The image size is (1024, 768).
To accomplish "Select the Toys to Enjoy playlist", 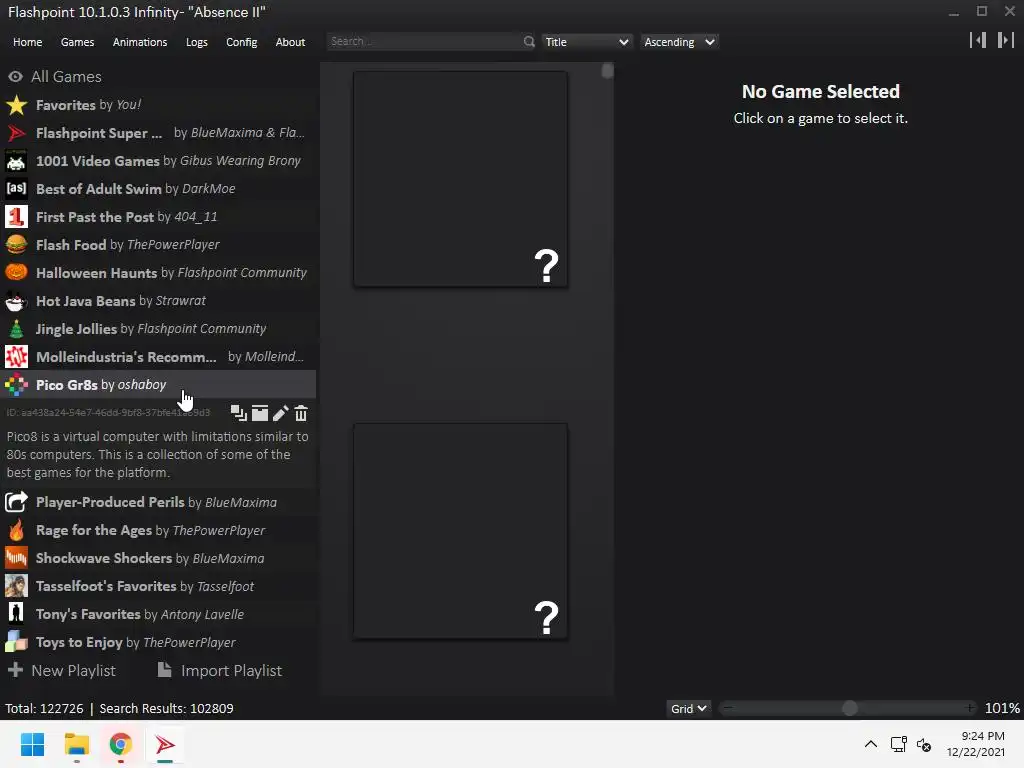I will [159, 643].
